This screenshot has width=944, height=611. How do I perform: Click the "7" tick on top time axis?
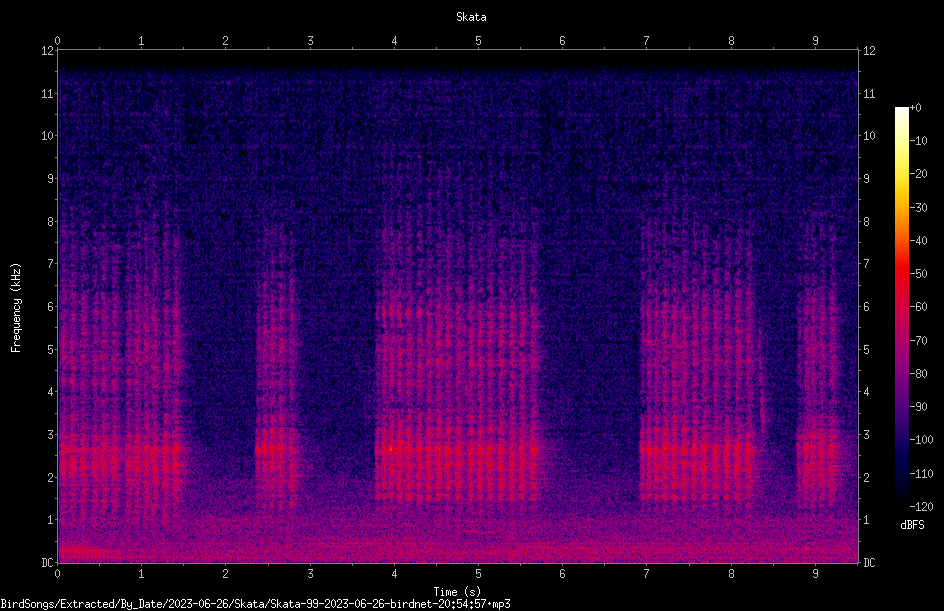tap(647, 41)
